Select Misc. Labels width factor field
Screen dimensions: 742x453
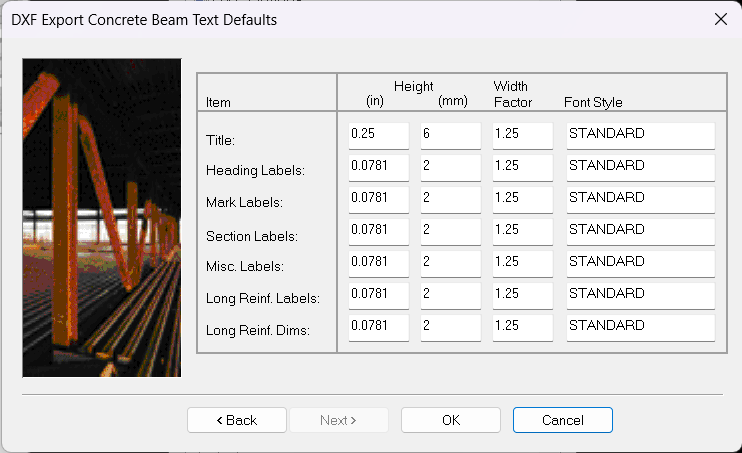click(522, 262)
